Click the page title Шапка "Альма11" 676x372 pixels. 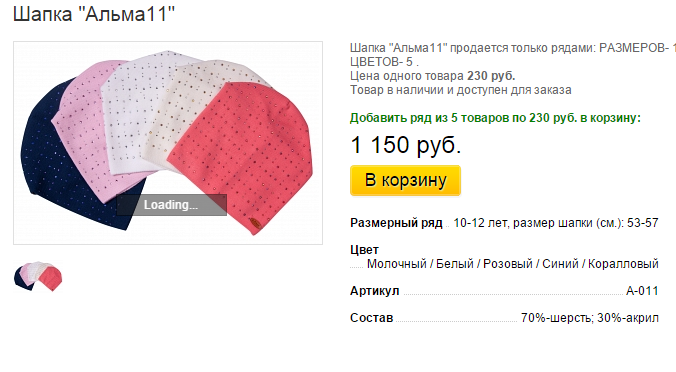(94, 14)
